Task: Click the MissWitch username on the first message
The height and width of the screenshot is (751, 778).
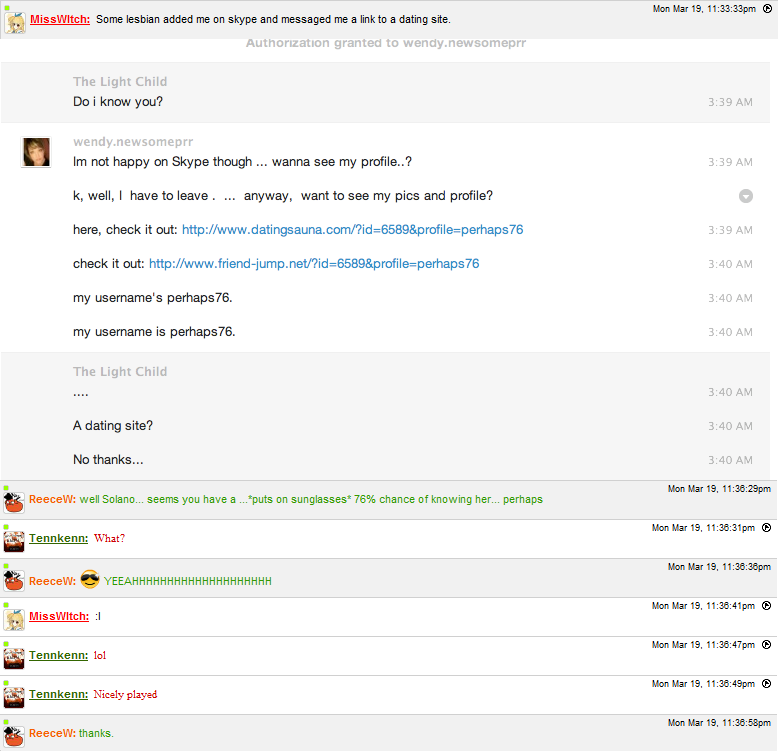Action: pos(60,19)
